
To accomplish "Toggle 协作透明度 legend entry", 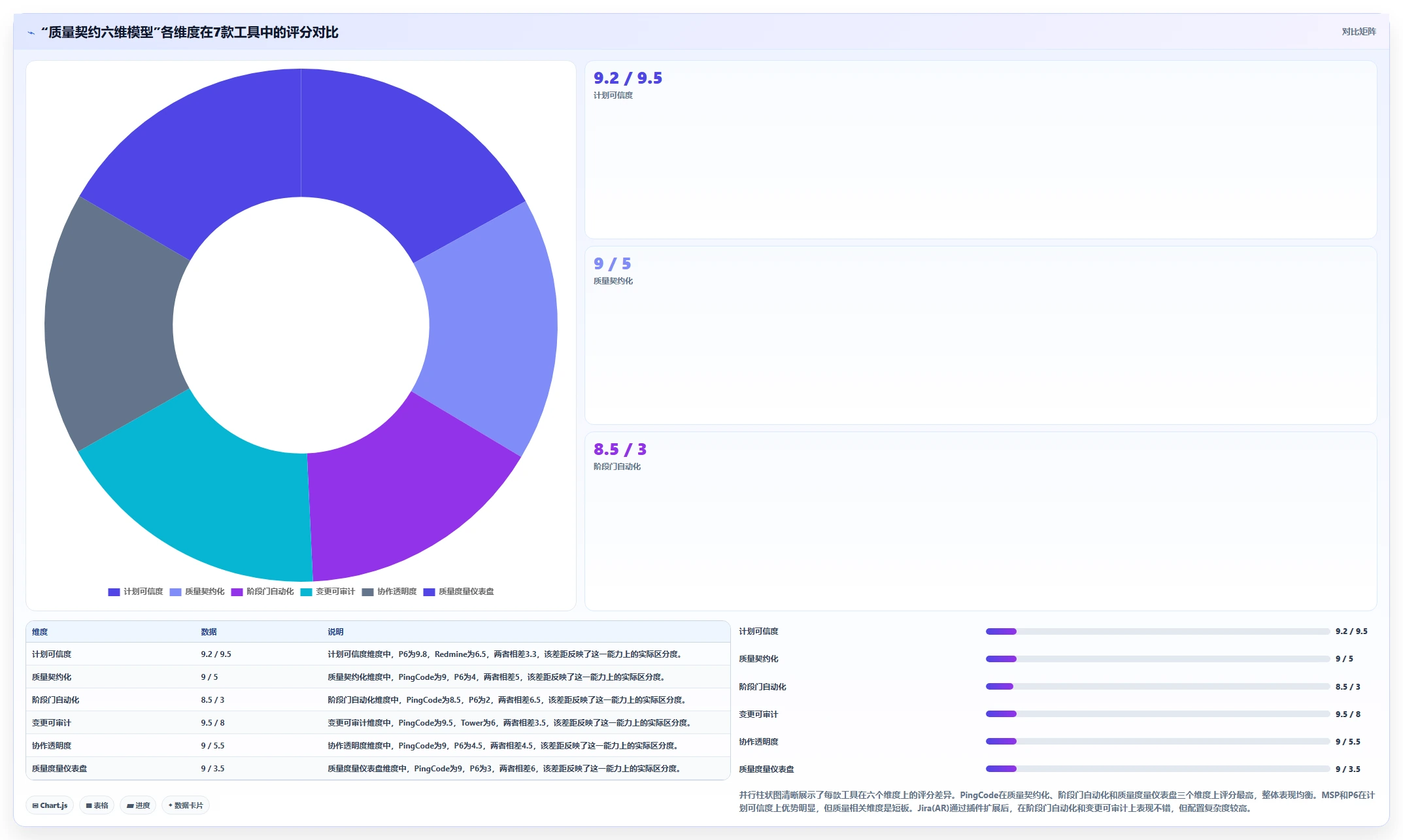I will pyautogui.click(x=389, y=592).
